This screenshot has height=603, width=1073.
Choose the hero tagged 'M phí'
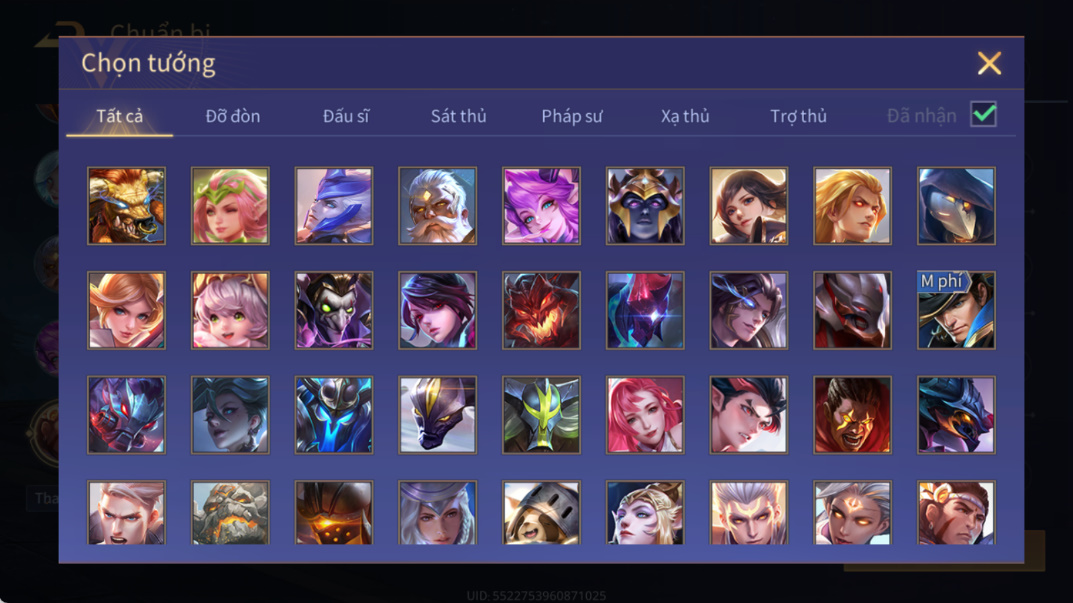(956, 311)
